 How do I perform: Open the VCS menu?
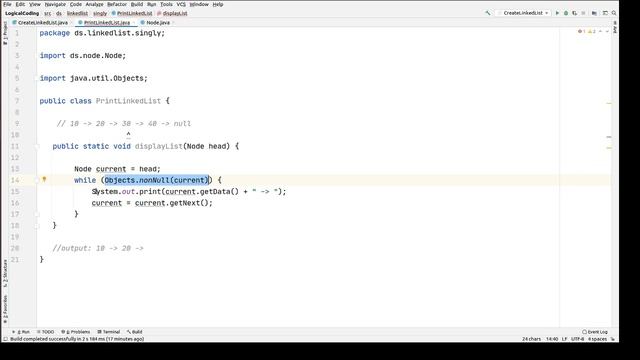tap(181, 4)
